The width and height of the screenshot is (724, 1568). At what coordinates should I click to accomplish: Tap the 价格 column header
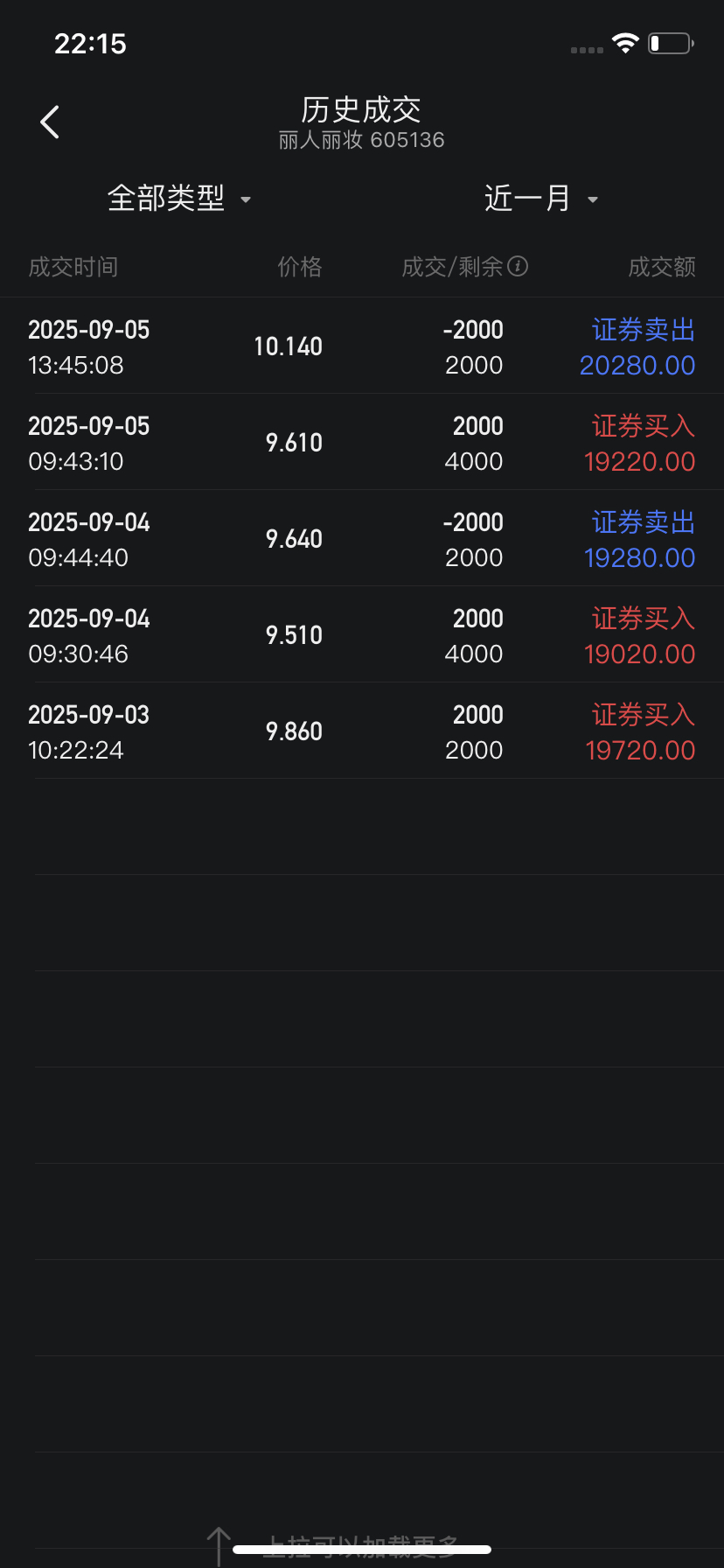(x=300, y=267)
